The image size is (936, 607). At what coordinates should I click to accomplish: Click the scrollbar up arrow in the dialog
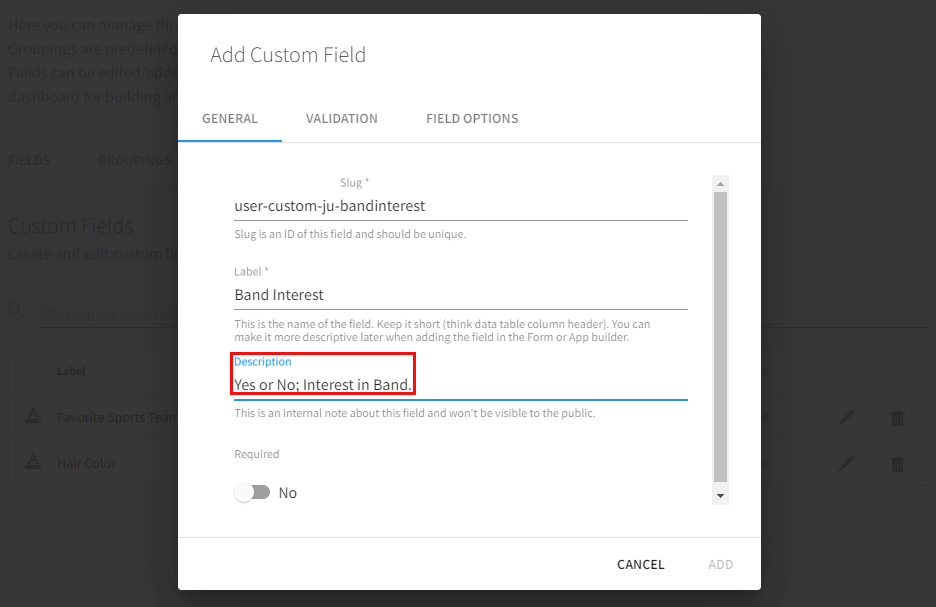(x=720, y=184)
